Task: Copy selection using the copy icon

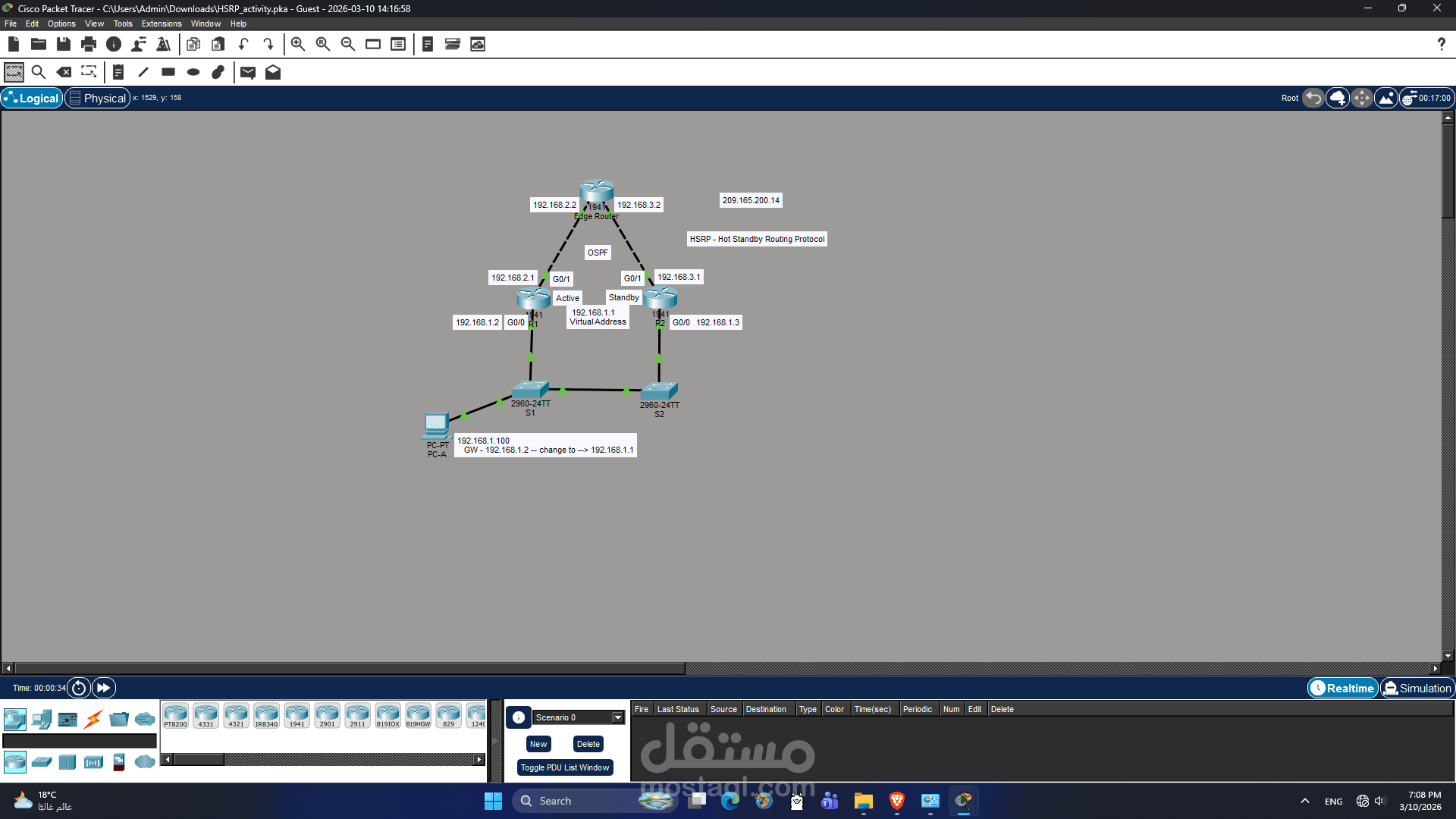Action: 193,44
